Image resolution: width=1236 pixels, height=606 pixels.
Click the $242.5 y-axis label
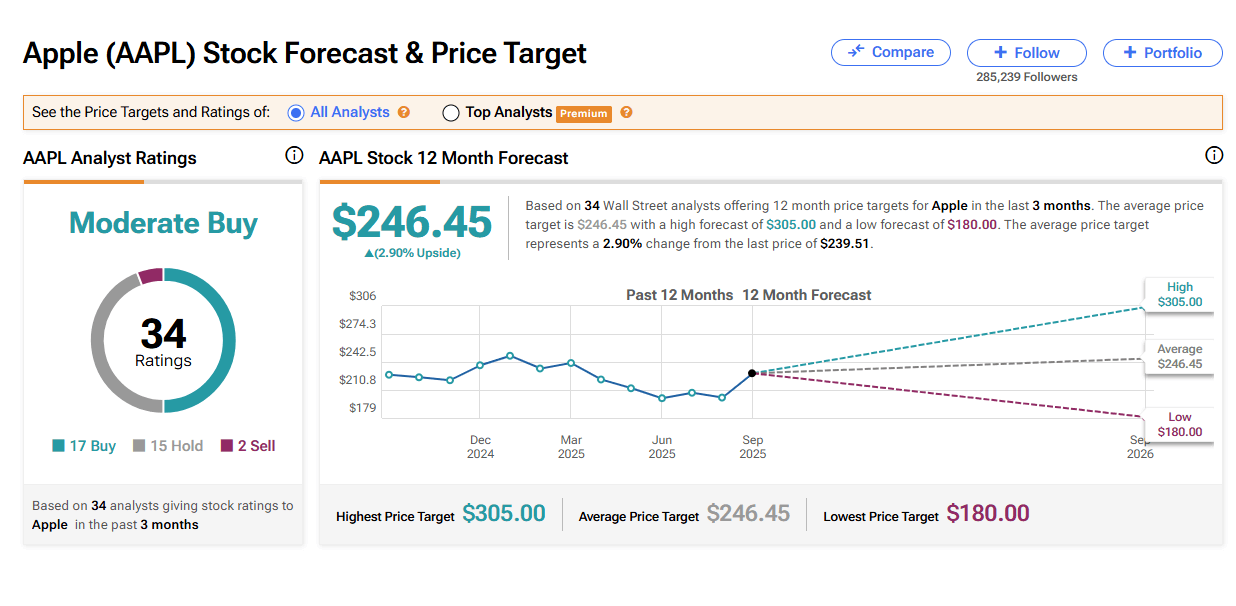click(x=358, y=352)
